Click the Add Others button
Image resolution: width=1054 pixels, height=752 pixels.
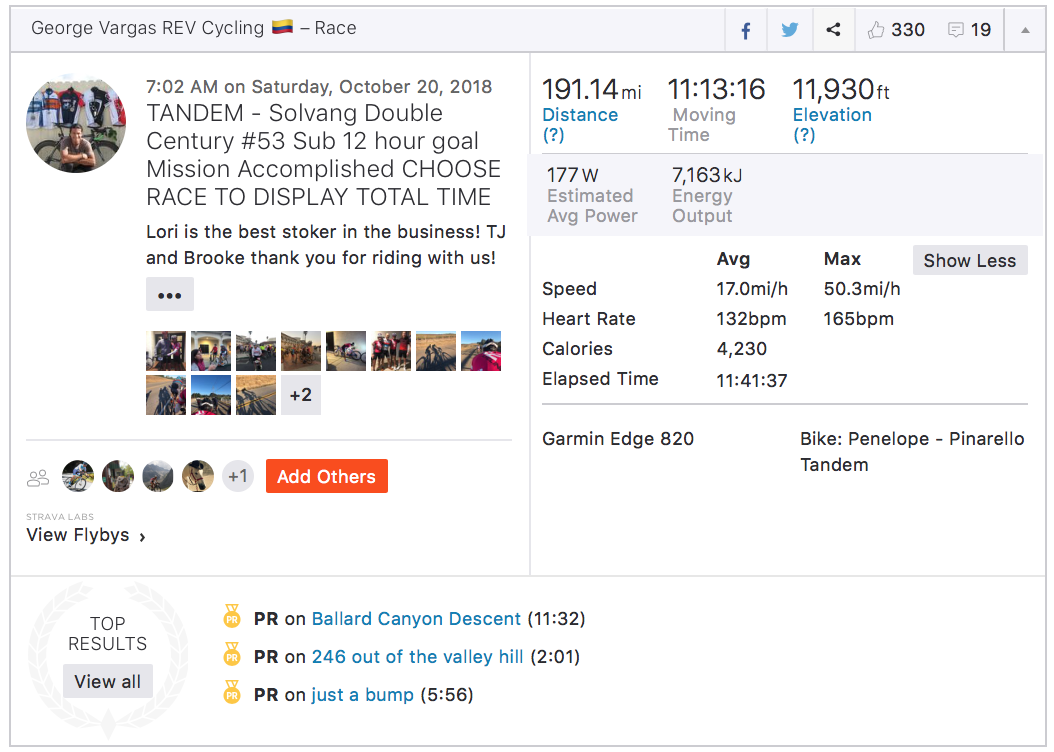click(326, 476)
